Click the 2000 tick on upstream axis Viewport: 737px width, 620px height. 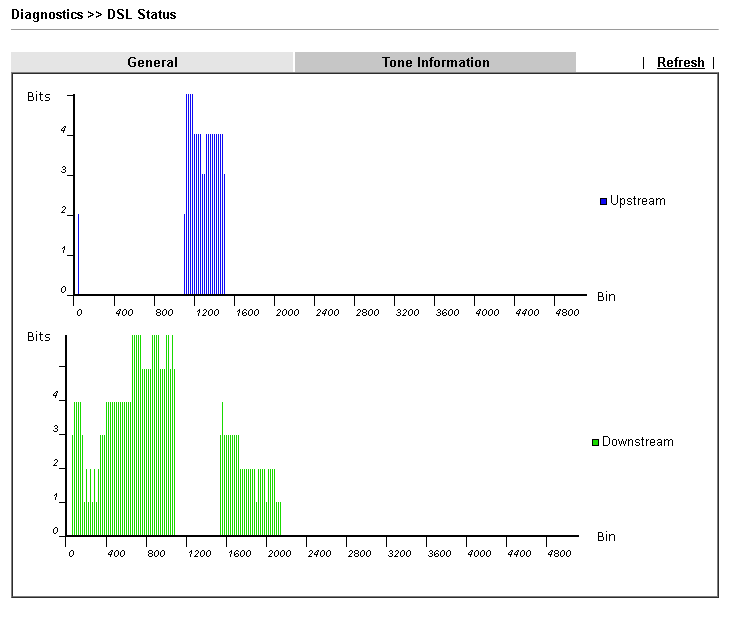(x=286, y=313)
